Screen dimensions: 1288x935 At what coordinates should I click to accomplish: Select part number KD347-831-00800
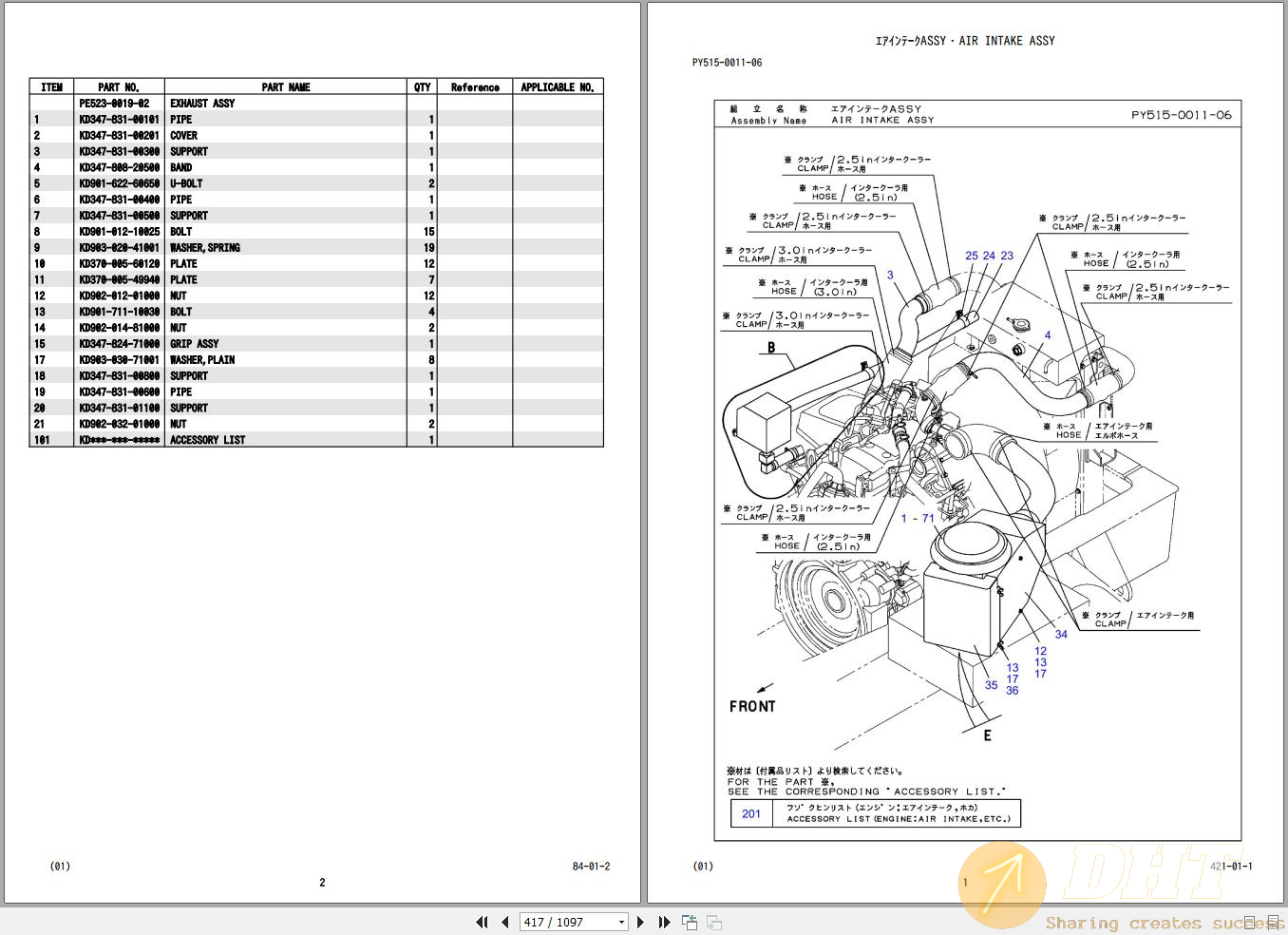119,375
